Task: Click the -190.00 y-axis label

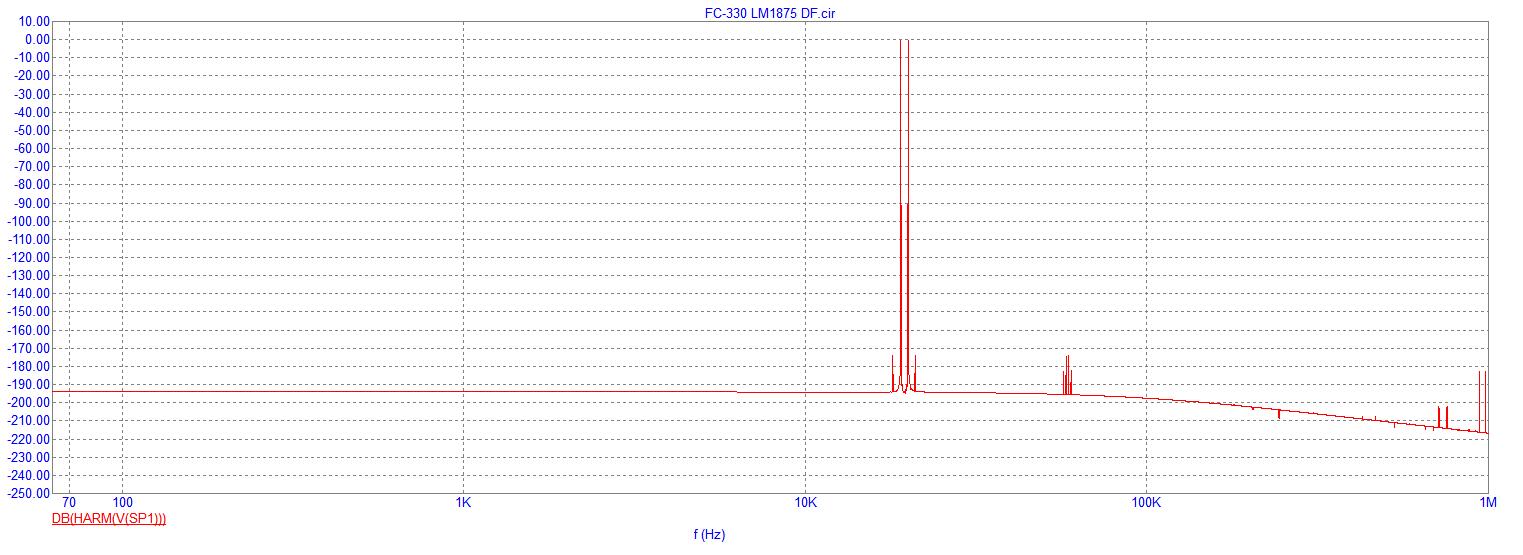Action: coord(30,384)
